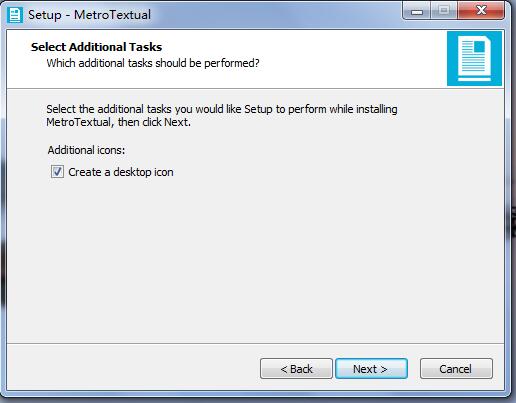516x403 pixels.
Task: Click the greyed-out maximize window button
Action: pos(444,11)
